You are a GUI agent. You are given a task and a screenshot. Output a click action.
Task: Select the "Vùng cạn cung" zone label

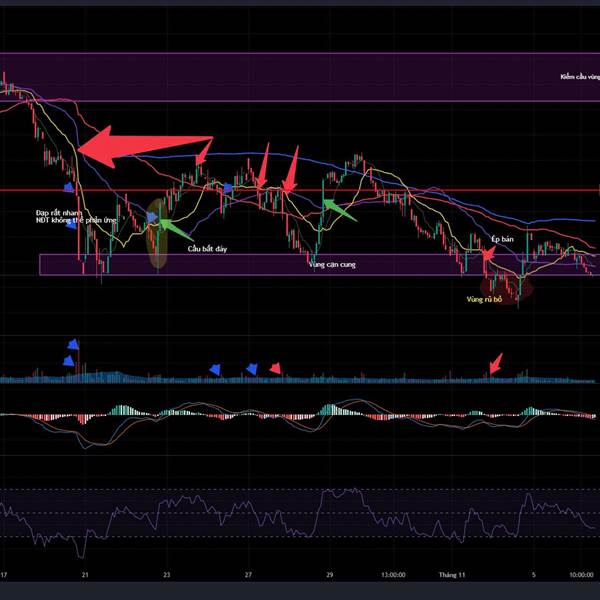[x=332, y=264]
